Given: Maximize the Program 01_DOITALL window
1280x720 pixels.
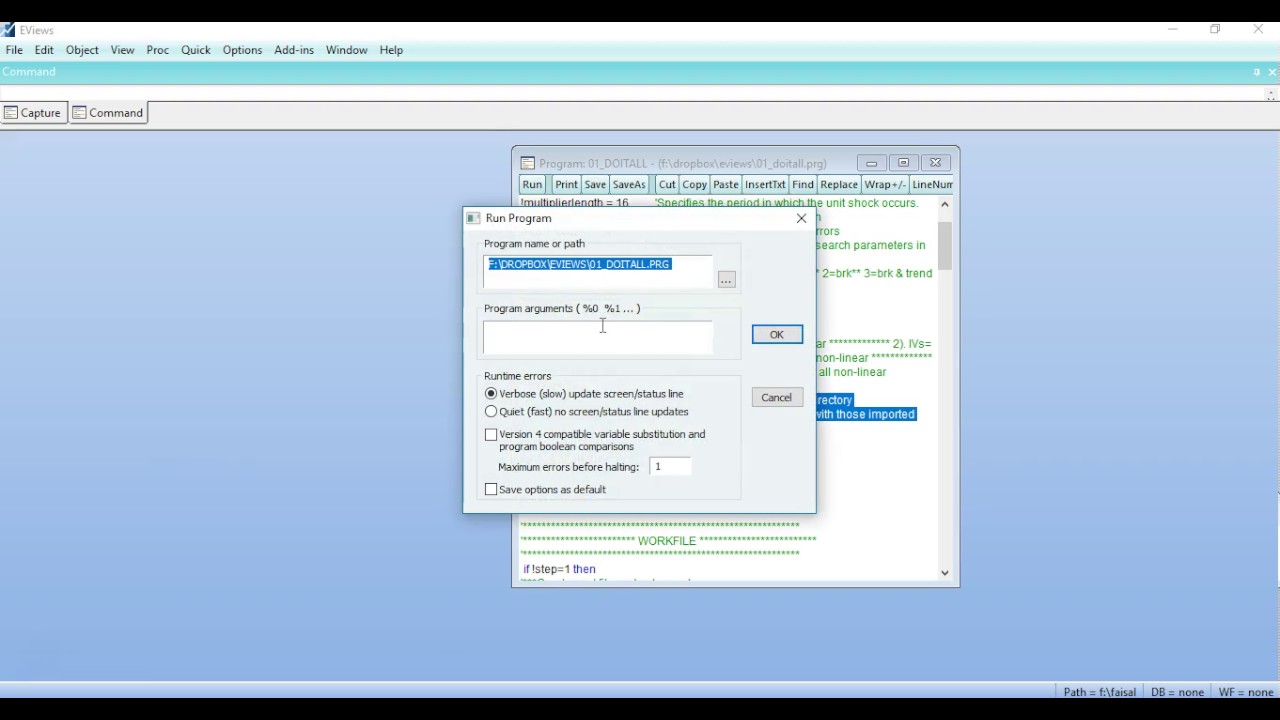Looking at the screenshot, I should pyautogui.click(x=905, y=163).
